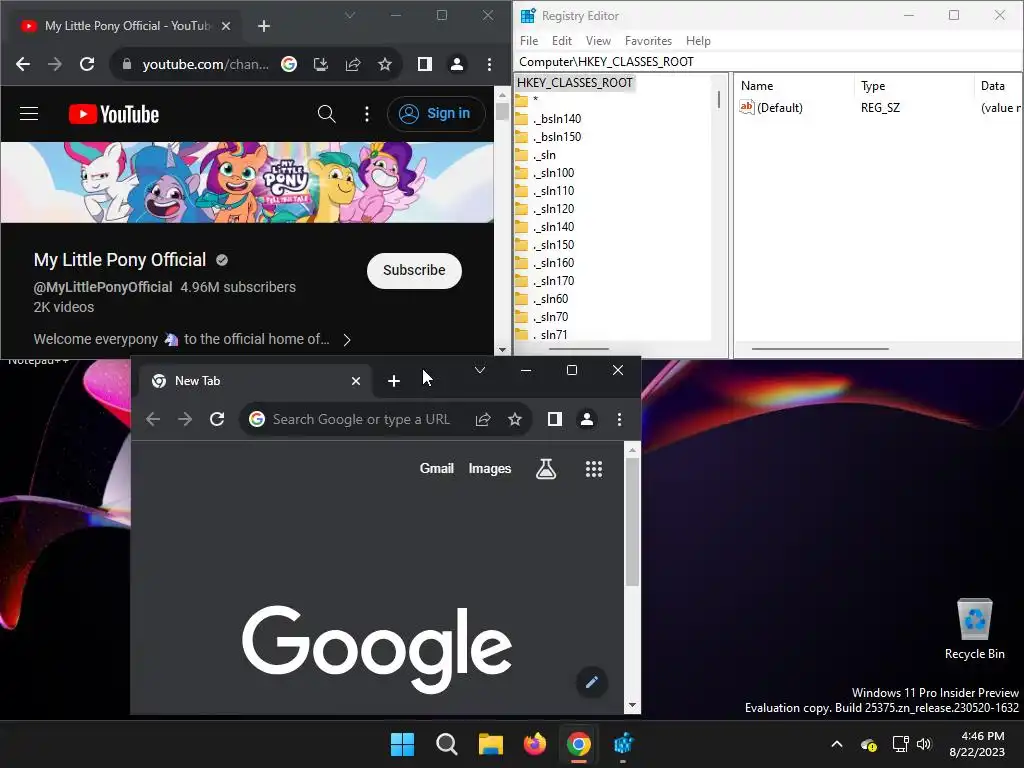
Task: Select ._sln100 registry key
Action: click(x=554, y=172)
